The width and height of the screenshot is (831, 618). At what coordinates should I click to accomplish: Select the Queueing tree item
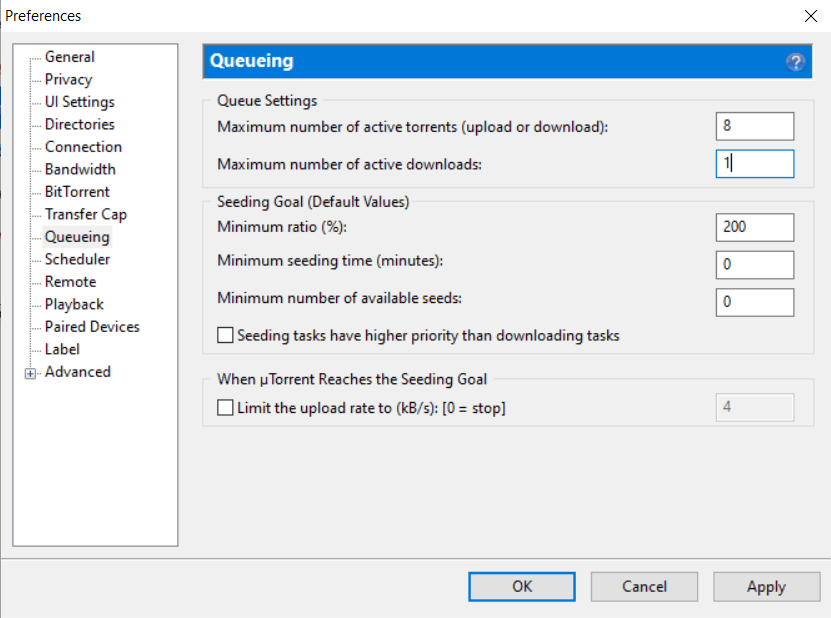click(x=77, y=237)
